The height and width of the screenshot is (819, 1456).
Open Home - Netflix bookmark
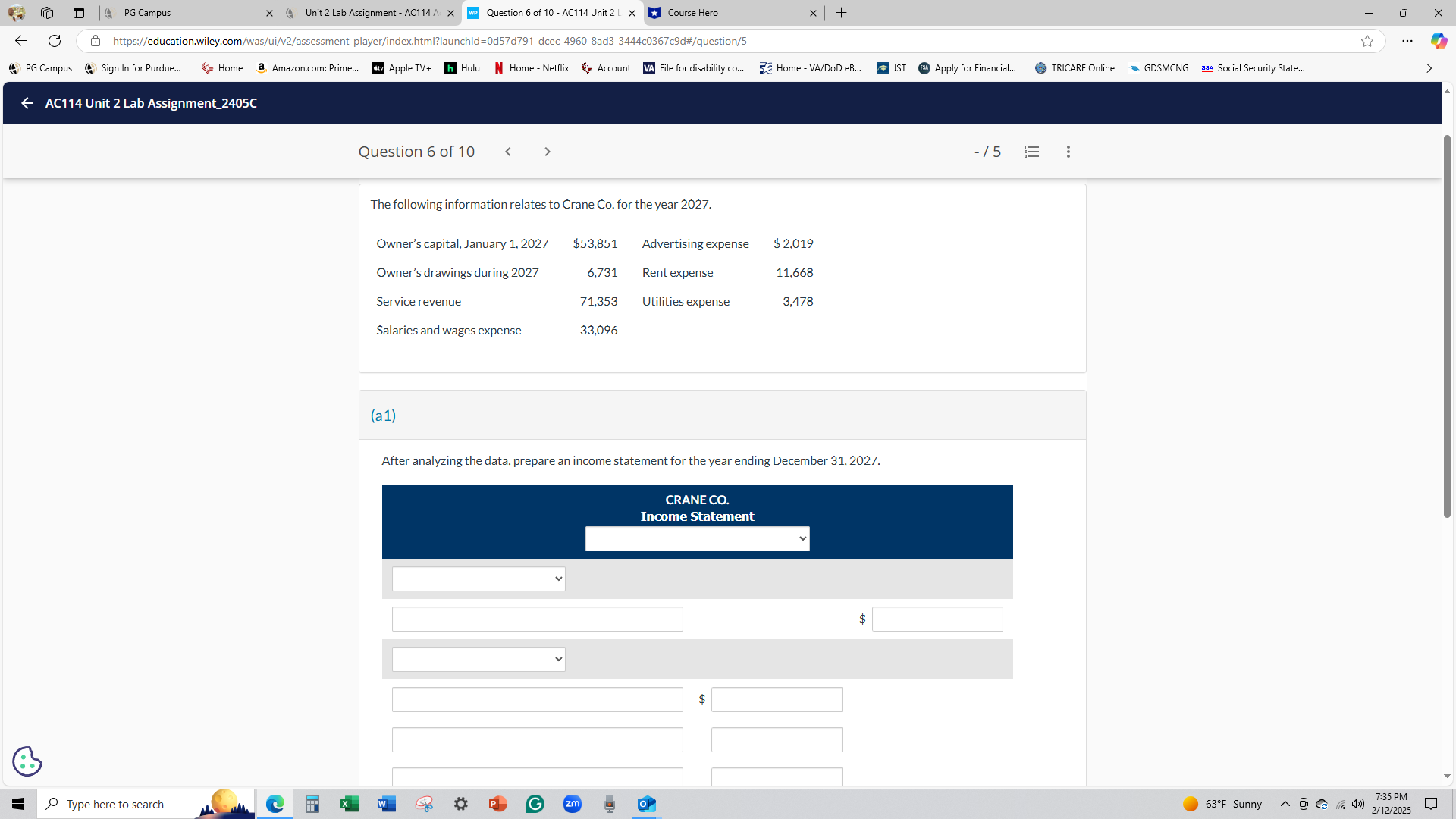click(532, 68)
